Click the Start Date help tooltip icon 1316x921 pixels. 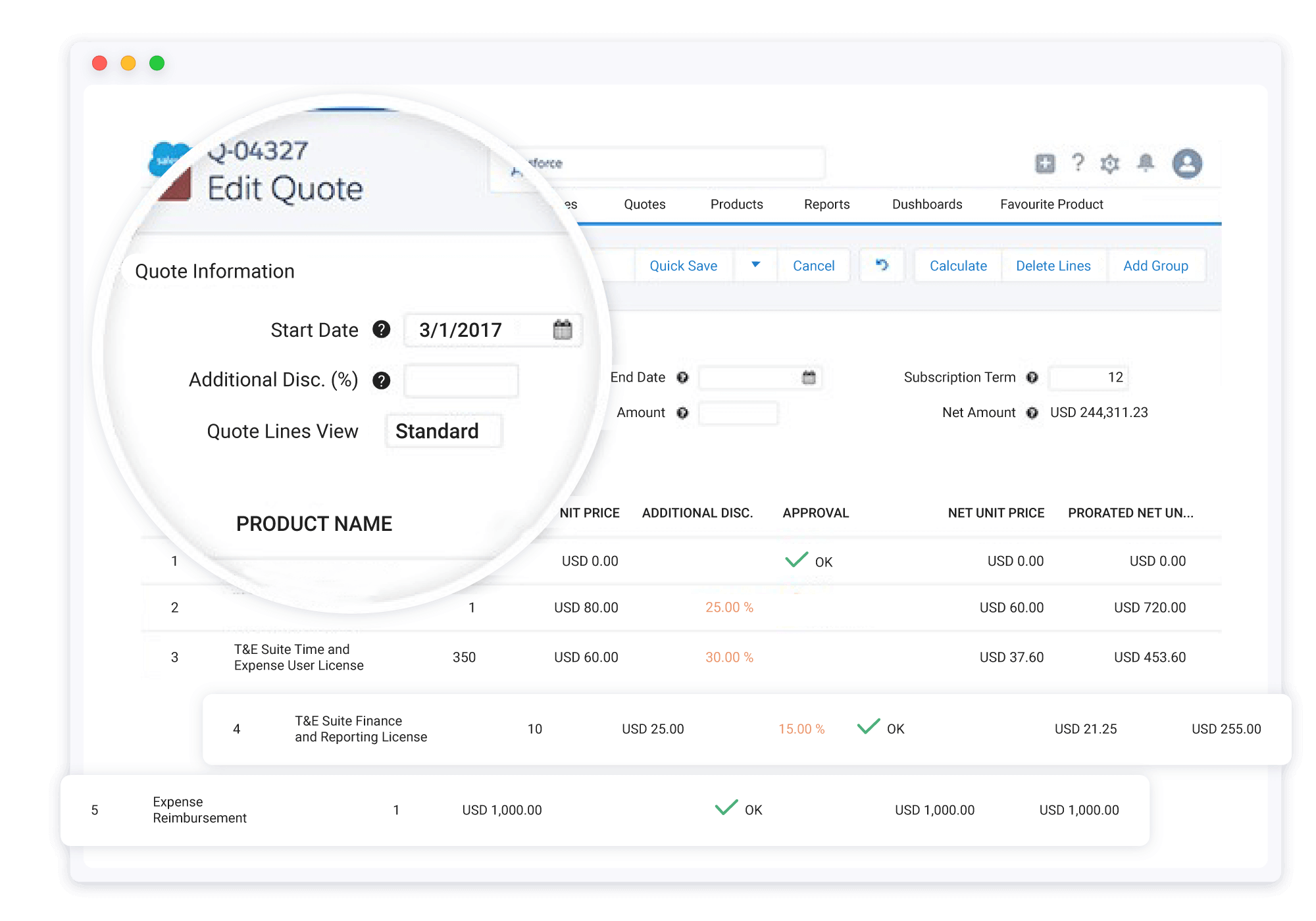tap(380, 330)
